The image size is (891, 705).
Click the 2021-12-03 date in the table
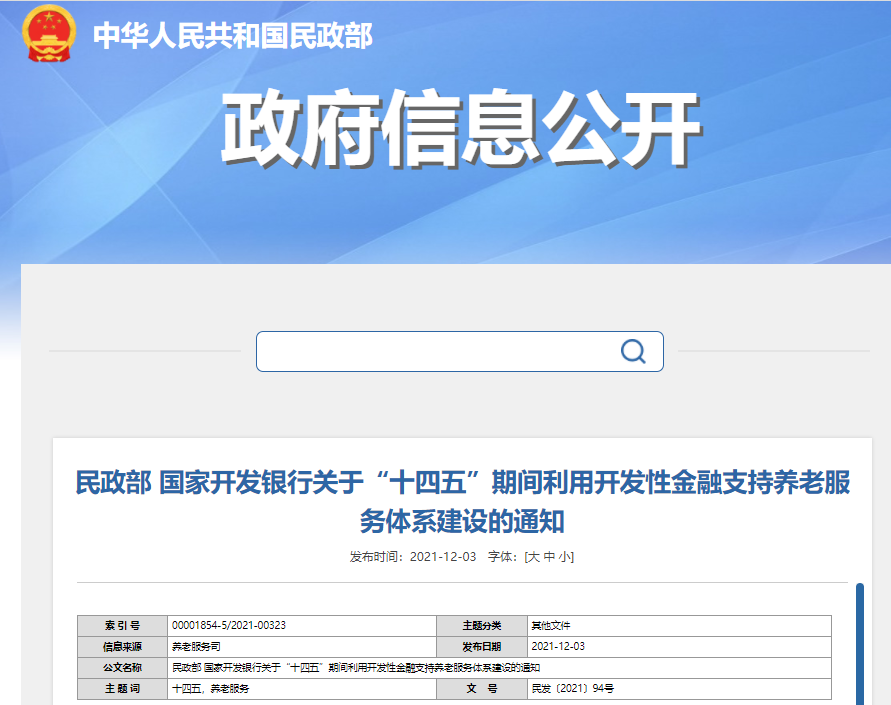[558, 647]
